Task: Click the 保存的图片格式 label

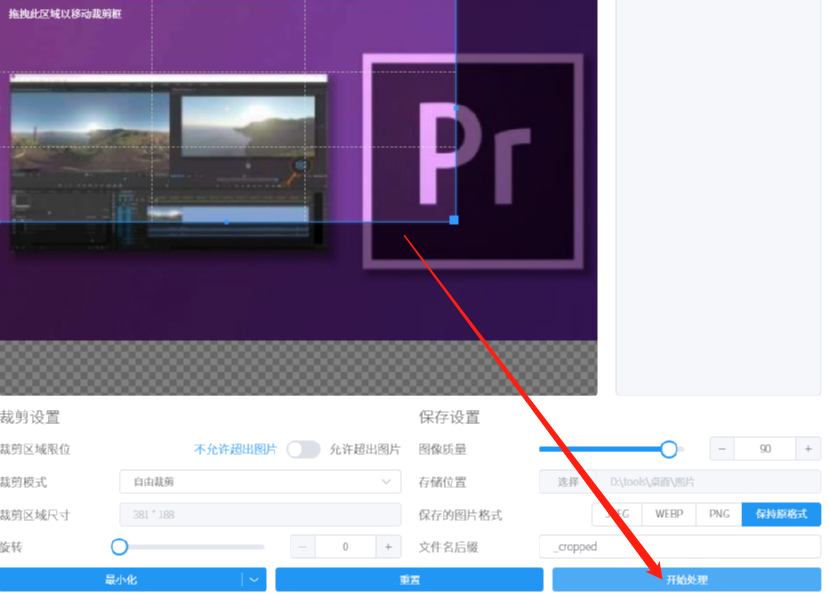Action: click(460, 515)
